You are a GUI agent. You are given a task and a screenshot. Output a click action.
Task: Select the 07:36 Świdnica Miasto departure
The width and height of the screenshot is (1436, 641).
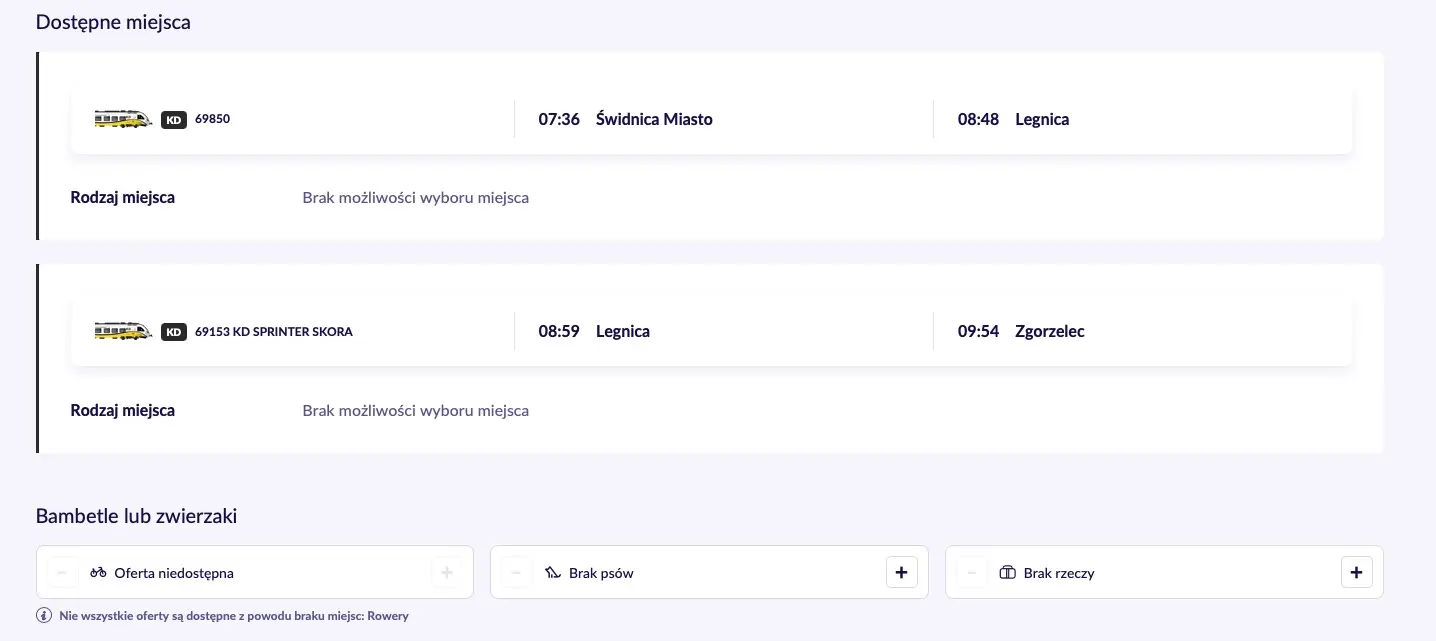625,119
